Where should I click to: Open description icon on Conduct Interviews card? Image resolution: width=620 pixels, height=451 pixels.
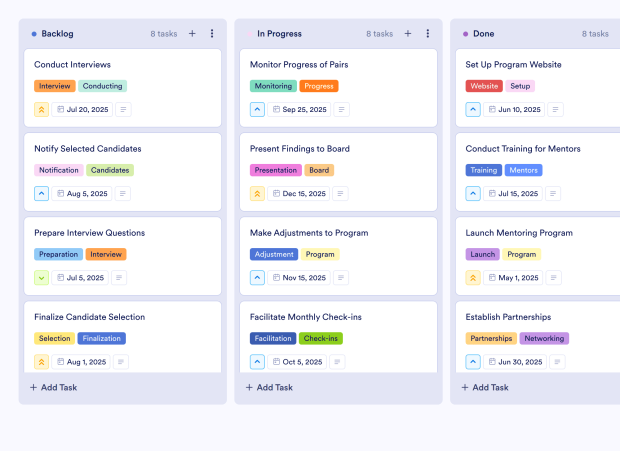click(x=123, y=110)
